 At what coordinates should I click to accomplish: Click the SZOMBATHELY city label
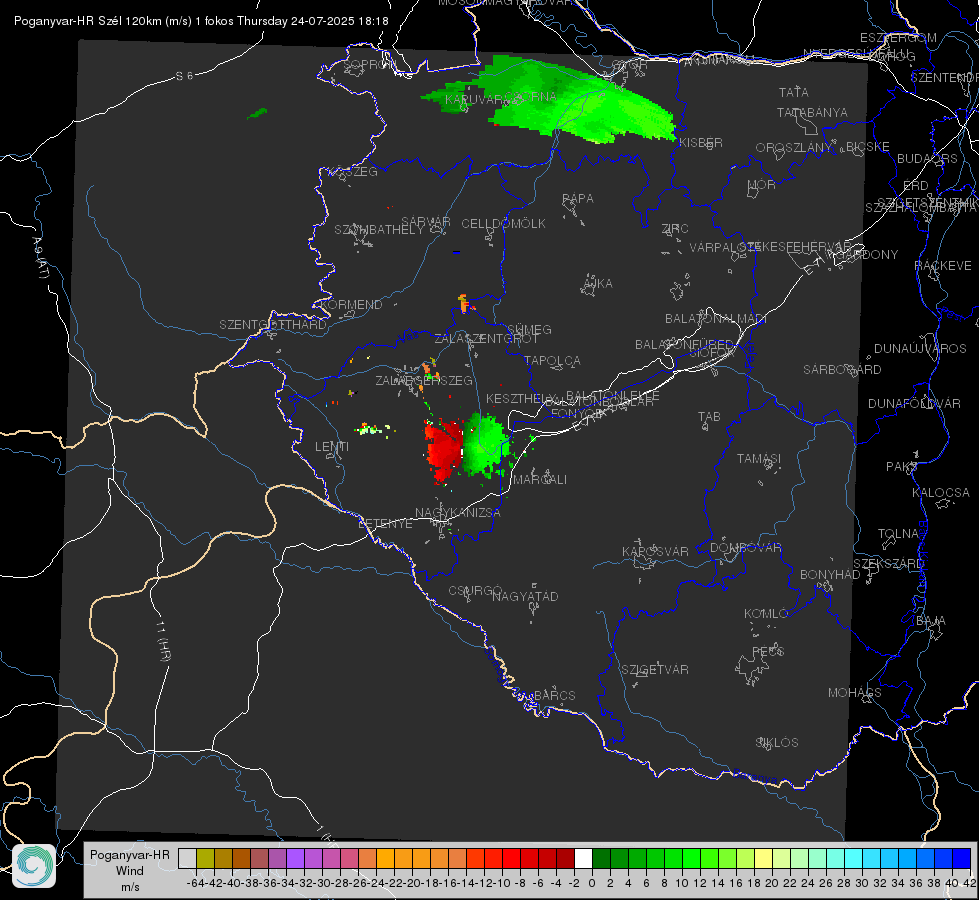[x=379, y=230]
